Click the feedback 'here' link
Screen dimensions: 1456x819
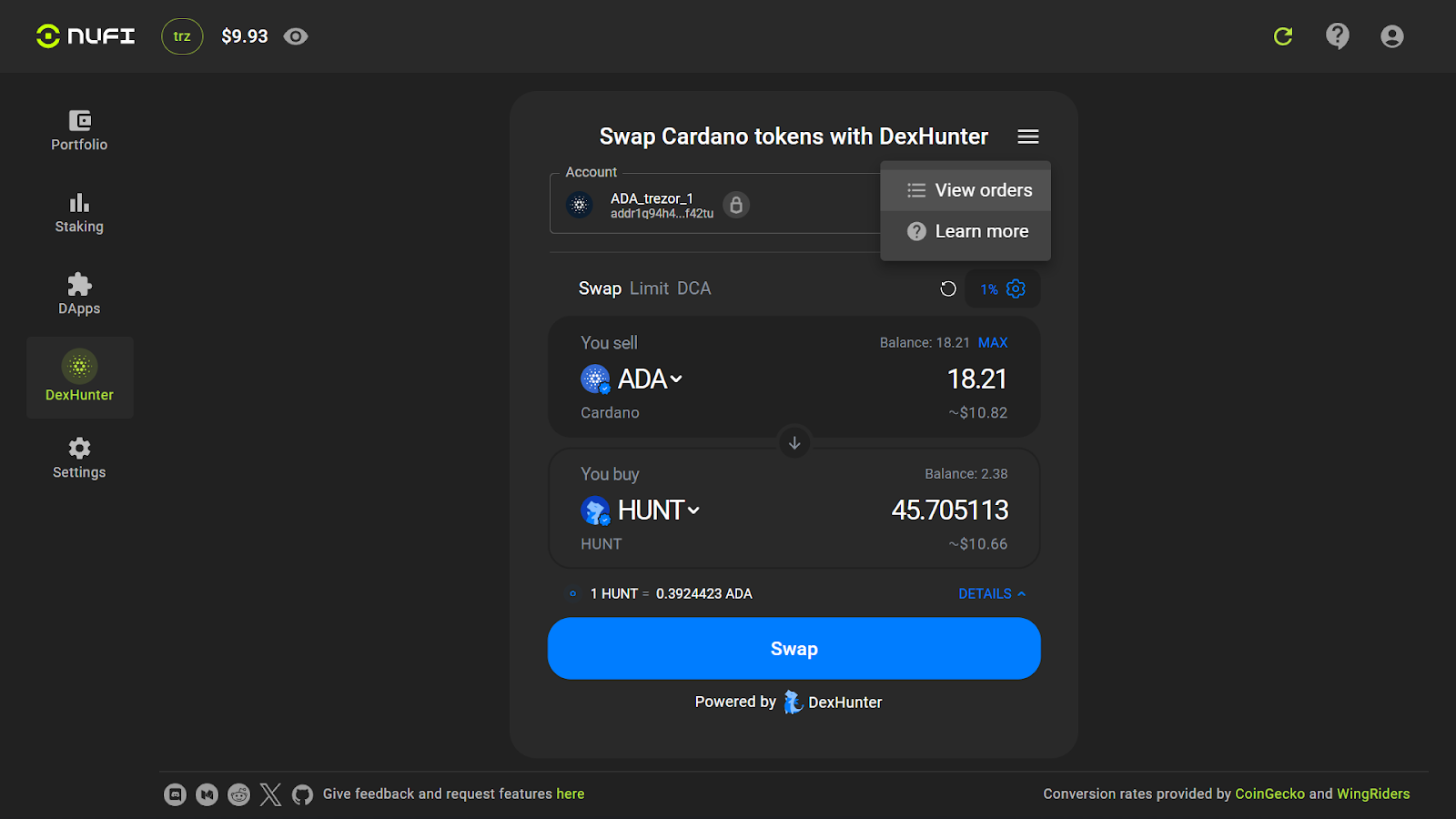point(571,794)
